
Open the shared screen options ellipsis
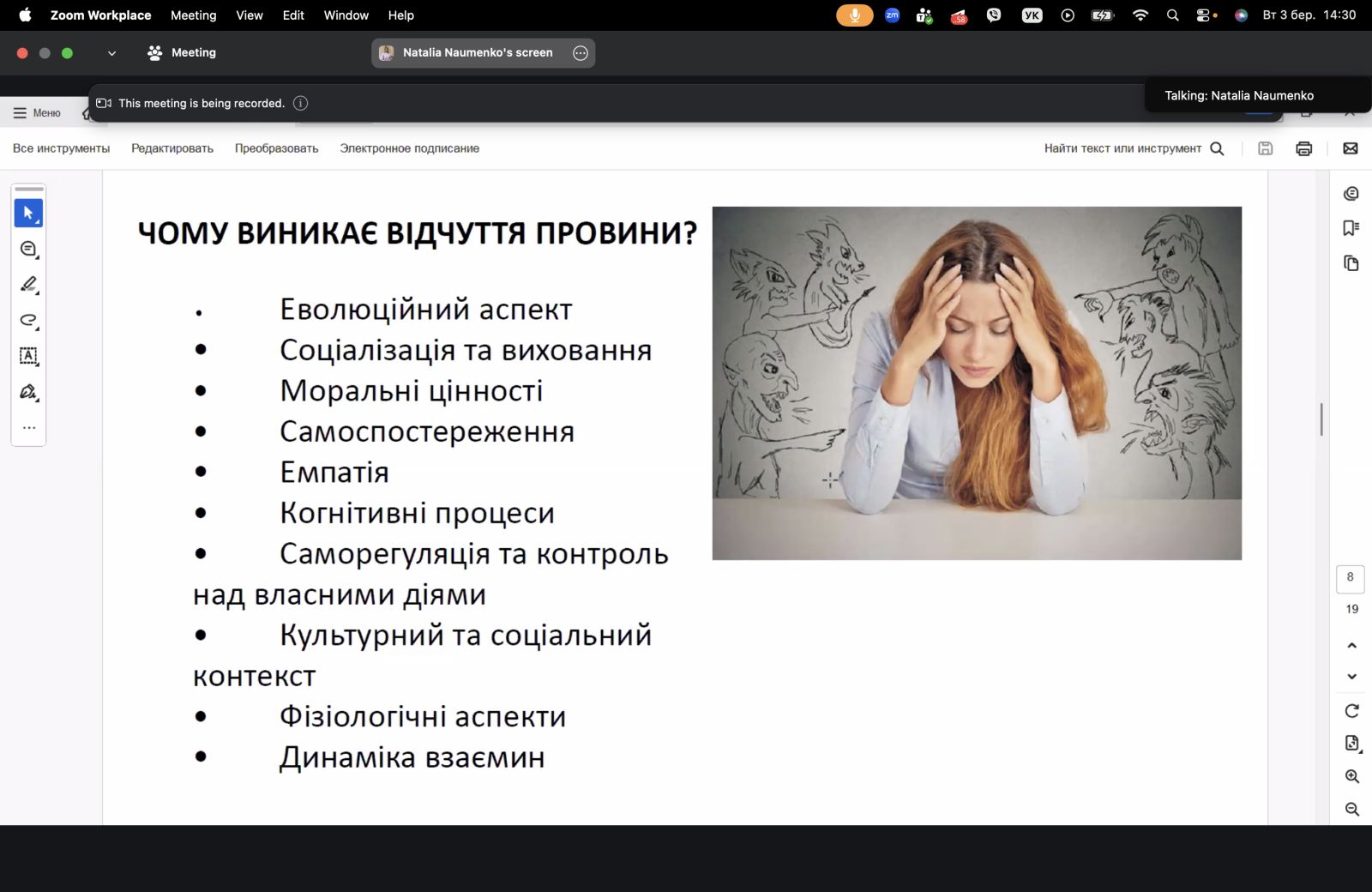coord(581,53)
